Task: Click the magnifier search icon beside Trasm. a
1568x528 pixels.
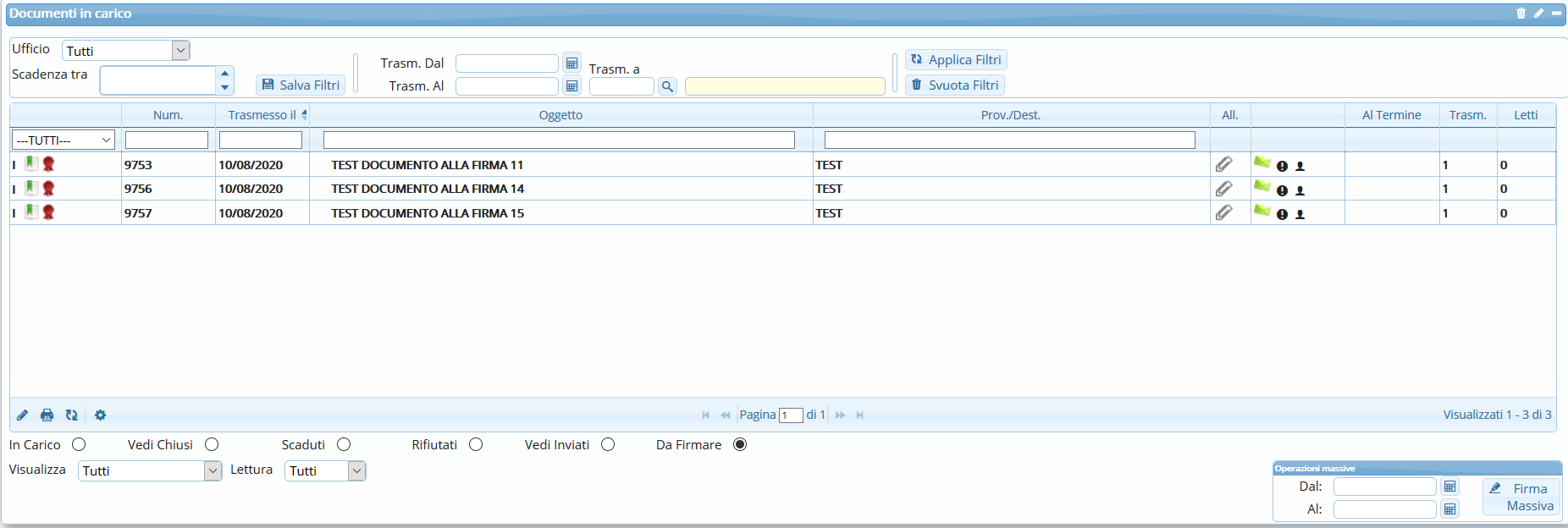Action: [667, 86]
